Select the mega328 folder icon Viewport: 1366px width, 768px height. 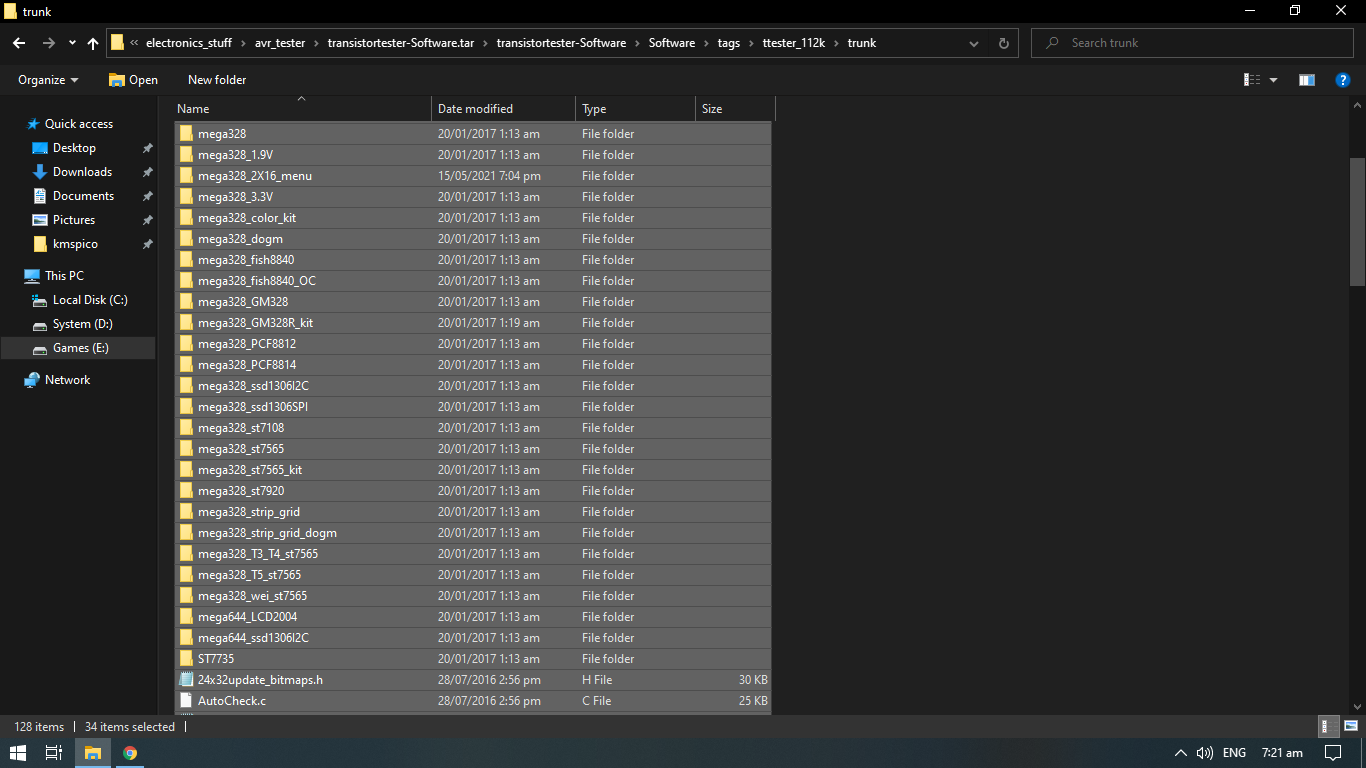186,134
